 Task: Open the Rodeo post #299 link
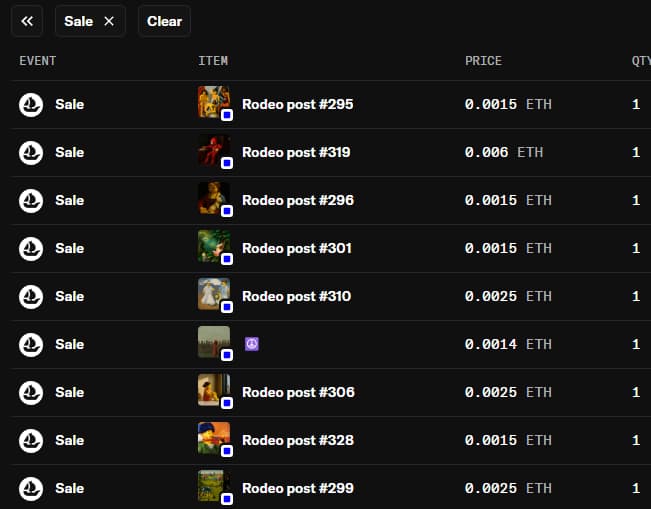[x=297, y=488]
